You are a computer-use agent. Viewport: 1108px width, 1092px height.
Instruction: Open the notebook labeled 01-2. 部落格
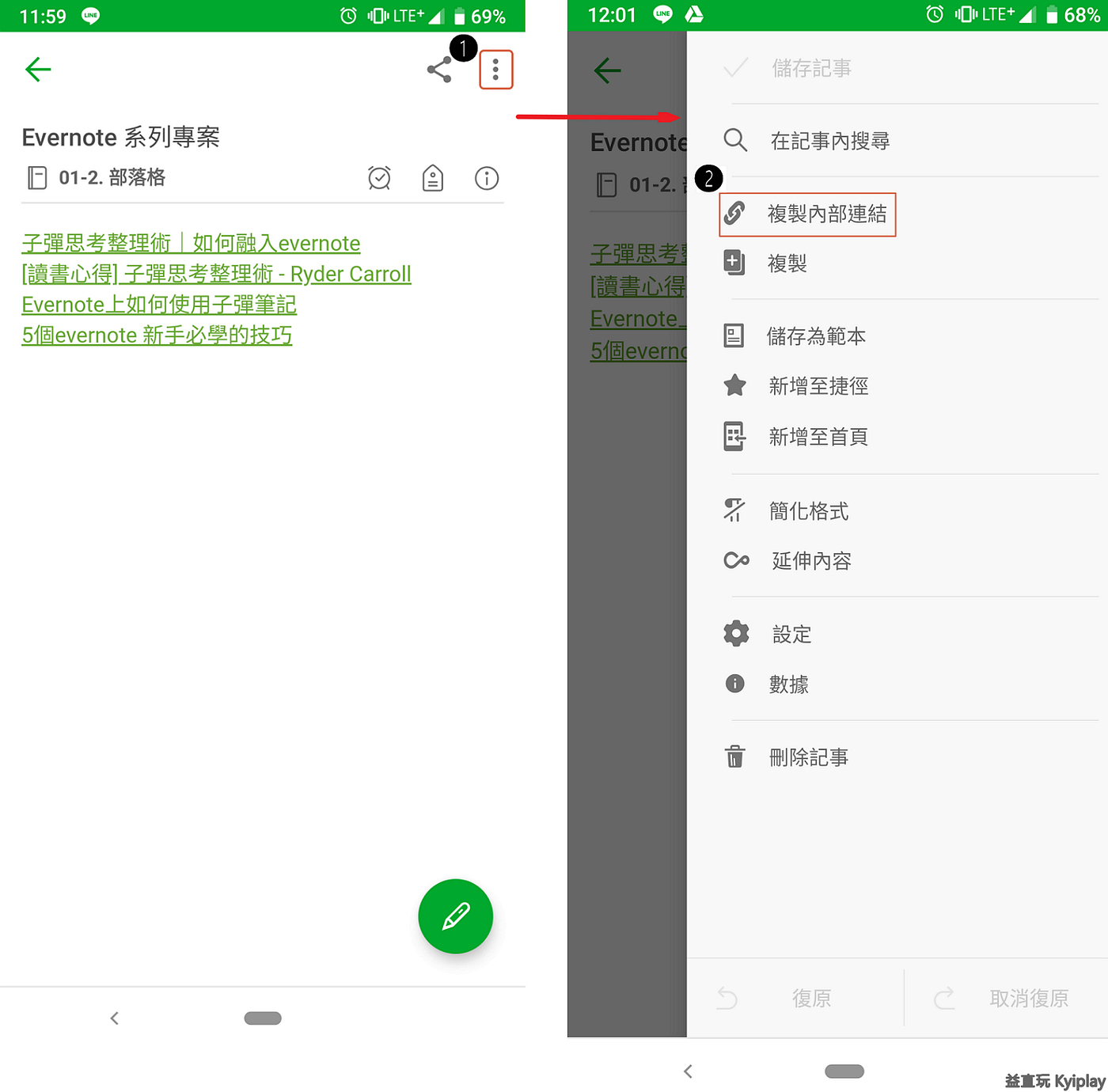(97, 177)
